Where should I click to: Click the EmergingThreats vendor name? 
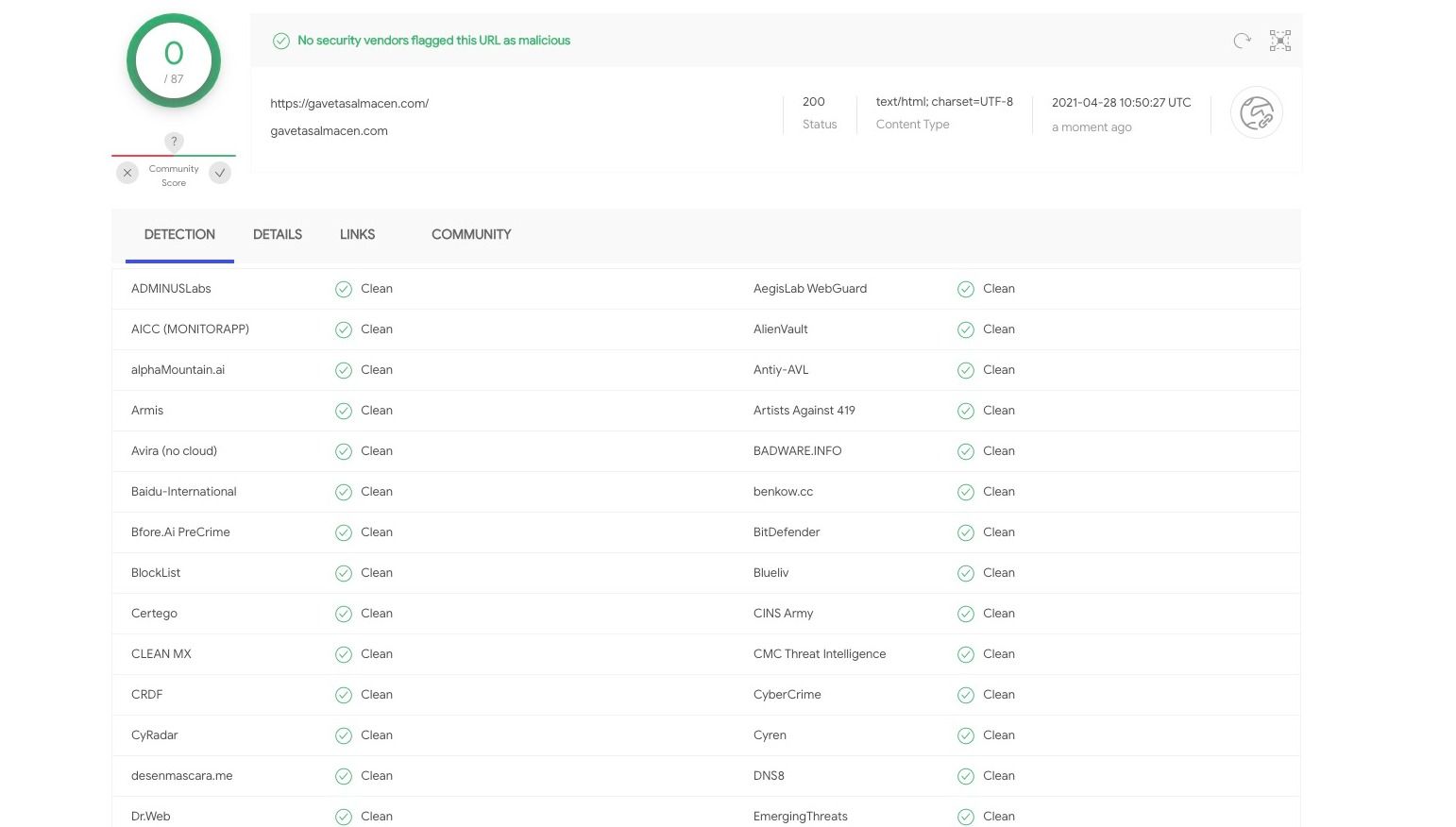coord(801,817)
